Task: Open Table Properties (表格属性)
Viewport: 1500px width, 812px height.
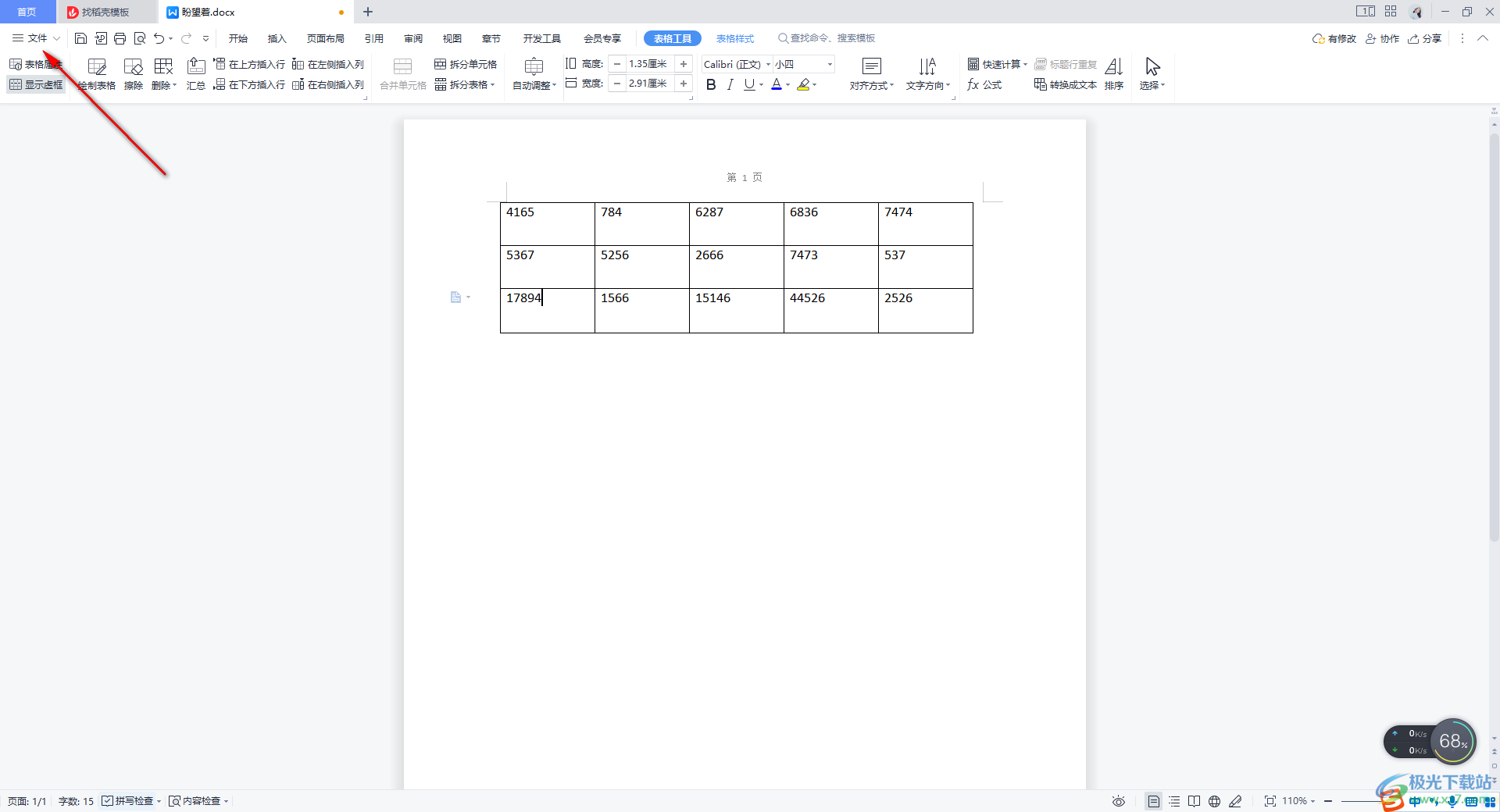Action: coord(36,64)
